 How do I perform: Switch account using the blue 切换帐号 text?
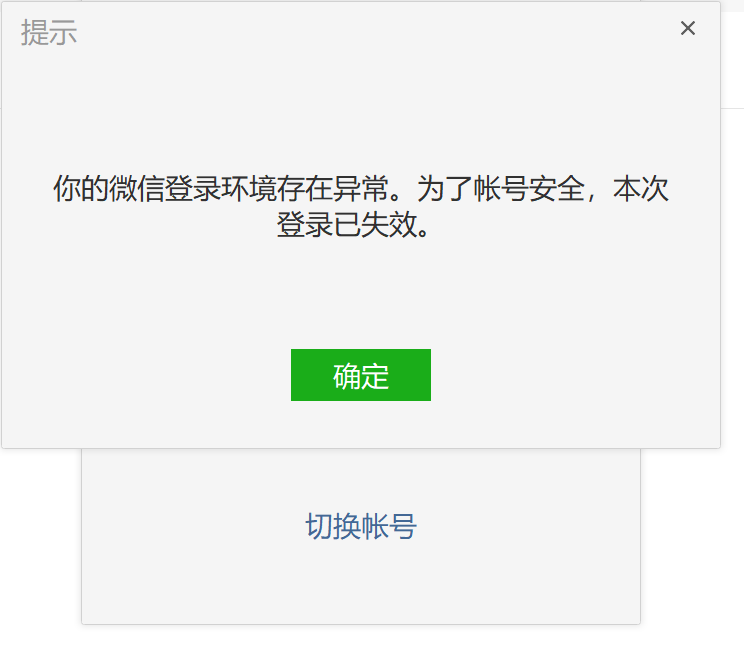pos(361,526)
